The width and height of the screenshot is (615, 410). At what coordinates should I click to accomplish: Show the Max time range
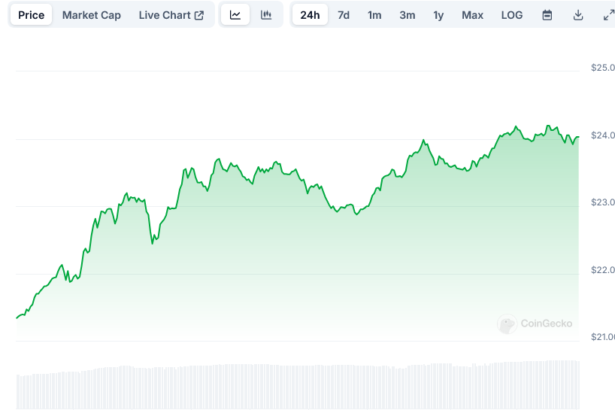coord(472,15)
